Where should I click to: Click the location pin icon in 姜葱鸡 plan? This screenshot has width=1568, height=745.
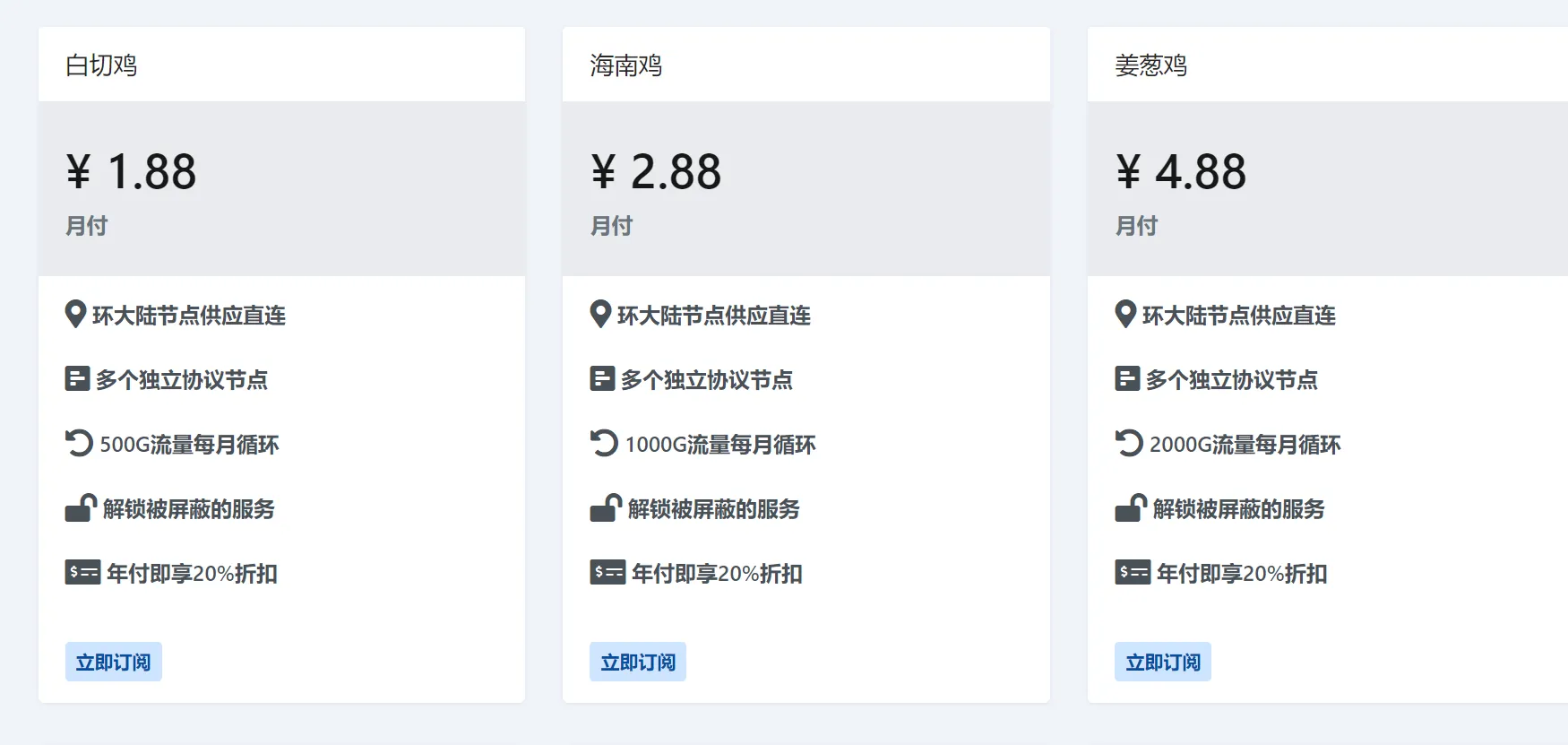tap(1125, 315)
